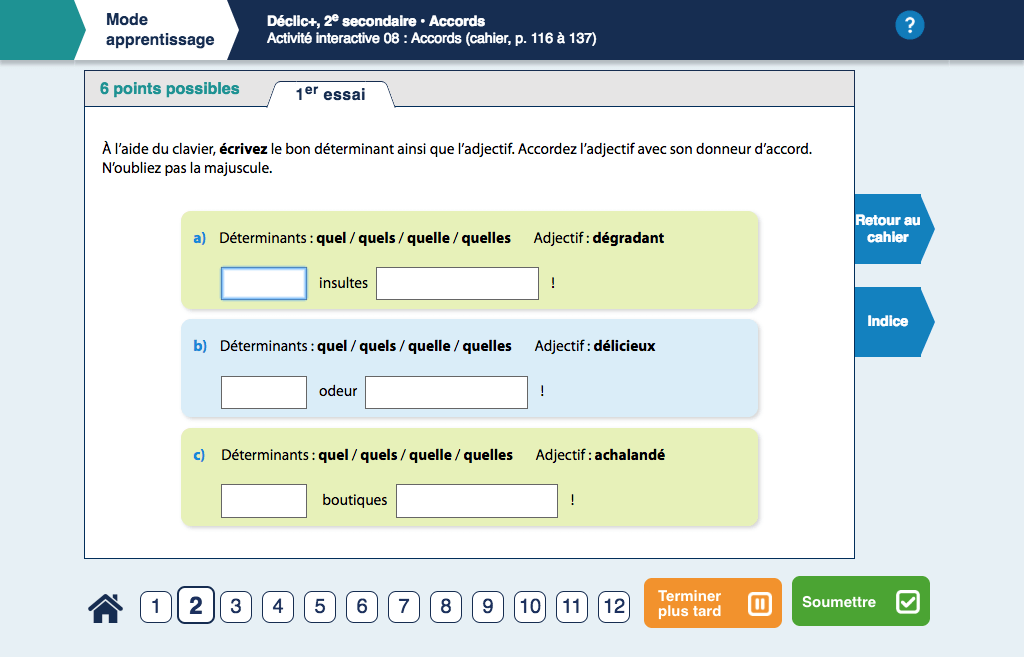1024x657 pixels.
Task: Go to the home page icon
Action: [x=105, y=607]
